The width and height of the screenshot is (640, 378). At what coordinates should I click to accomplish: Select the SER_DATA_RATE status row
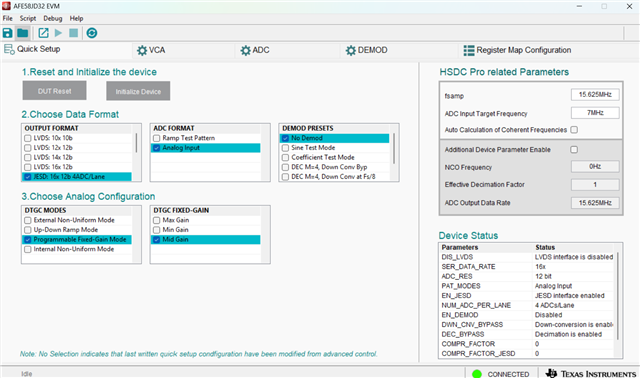(x=527, y=267)
